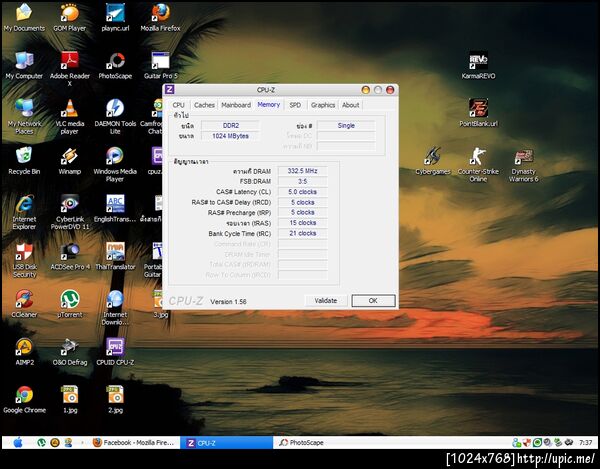Launch Adobe Reader X shortcut
The image size is (600, 469).
coord(70,68)
